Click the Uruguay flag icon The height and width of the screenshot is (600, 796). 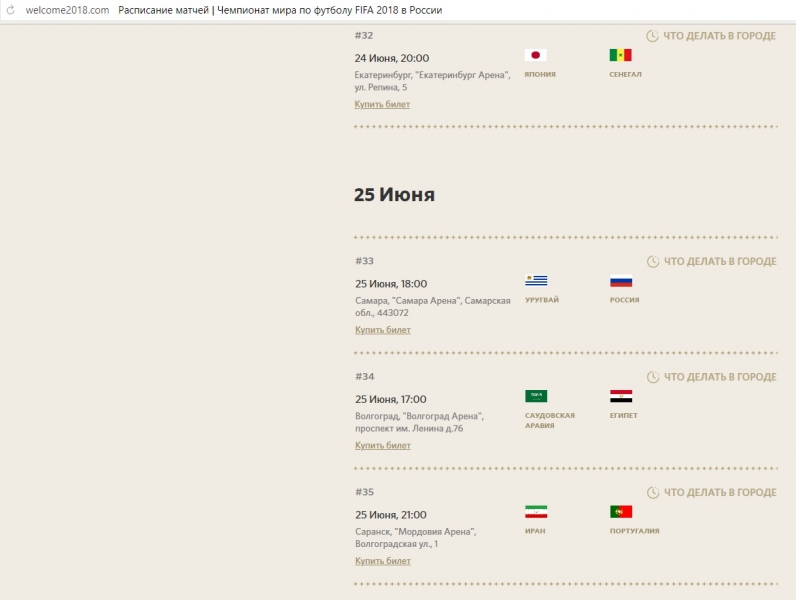pyautogui.click(x=535, y=281)
